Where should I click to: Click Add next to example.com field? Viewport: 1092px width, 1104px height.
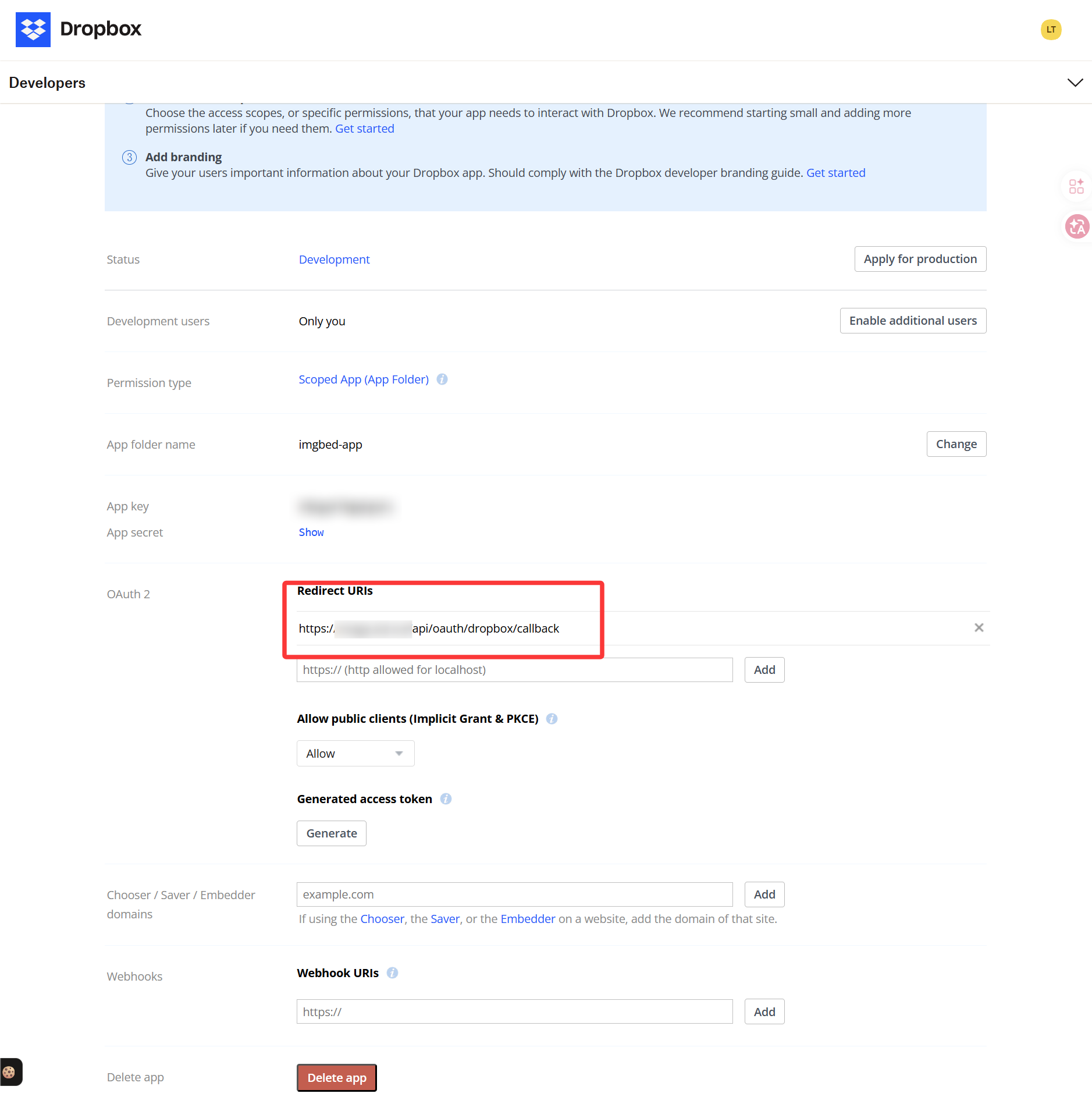(x=764, y=894)
